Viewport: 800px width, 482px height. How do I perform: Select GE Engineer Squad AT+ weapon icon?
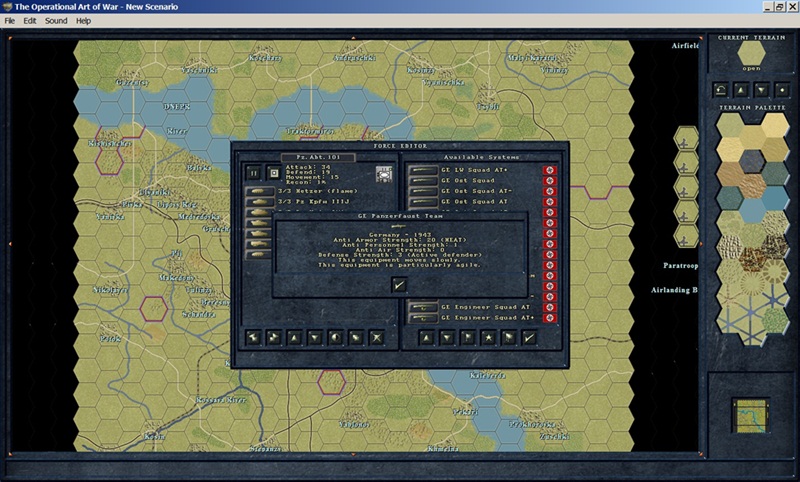coord(423,318)
